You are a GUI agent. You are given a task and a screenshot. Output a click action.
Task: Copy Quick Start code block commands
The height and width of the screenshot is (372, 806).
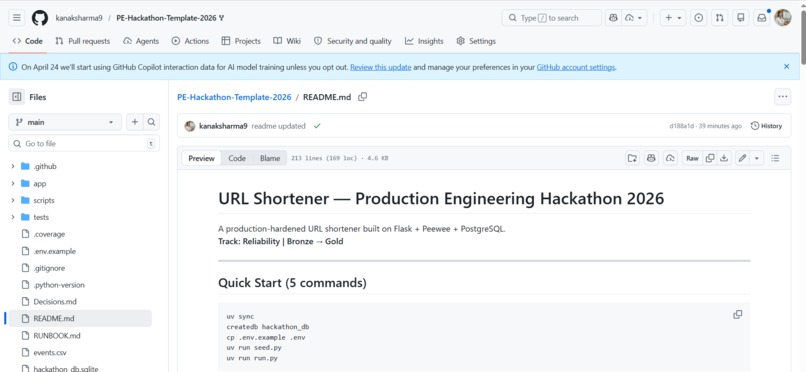[x=738, y=314]
